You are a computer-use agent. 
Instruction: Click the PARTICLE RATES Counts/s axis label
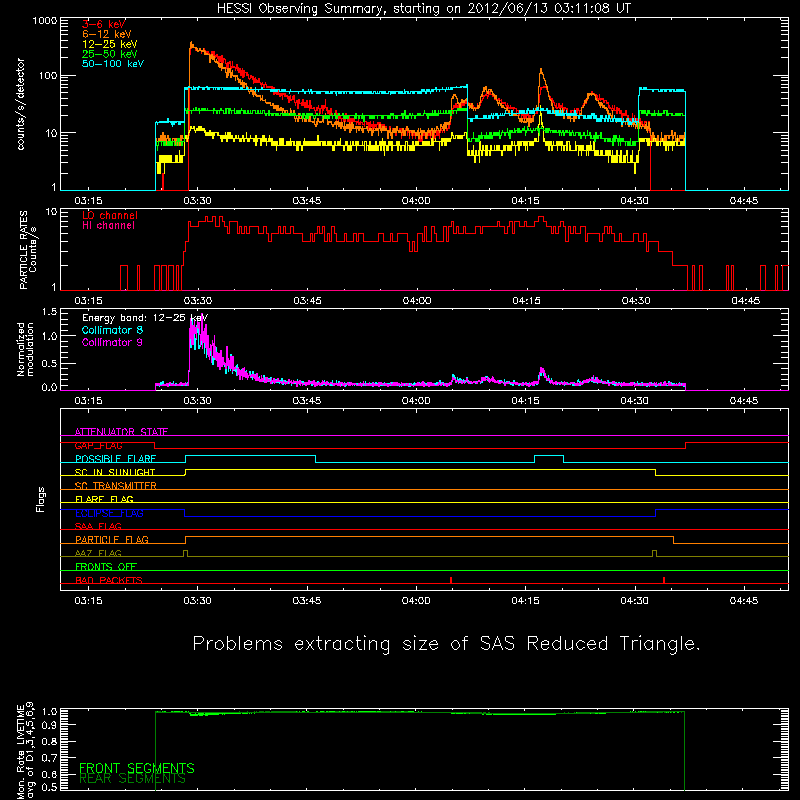click(28, 249)
